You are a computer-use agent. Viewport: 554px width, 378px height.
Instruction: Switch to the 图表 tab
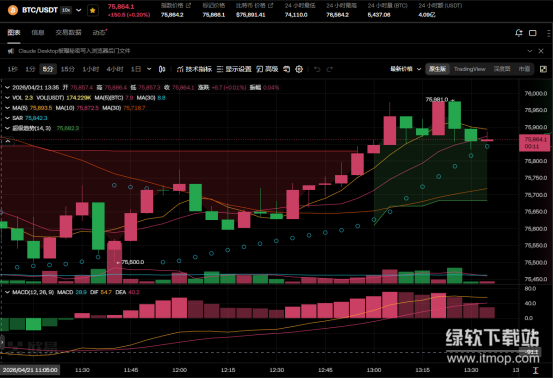14,33
